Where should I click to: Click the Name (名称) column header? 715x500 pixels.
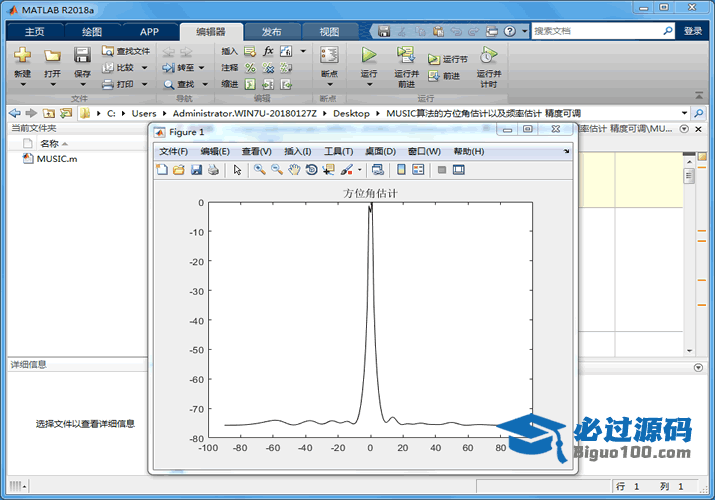(49, 144)
